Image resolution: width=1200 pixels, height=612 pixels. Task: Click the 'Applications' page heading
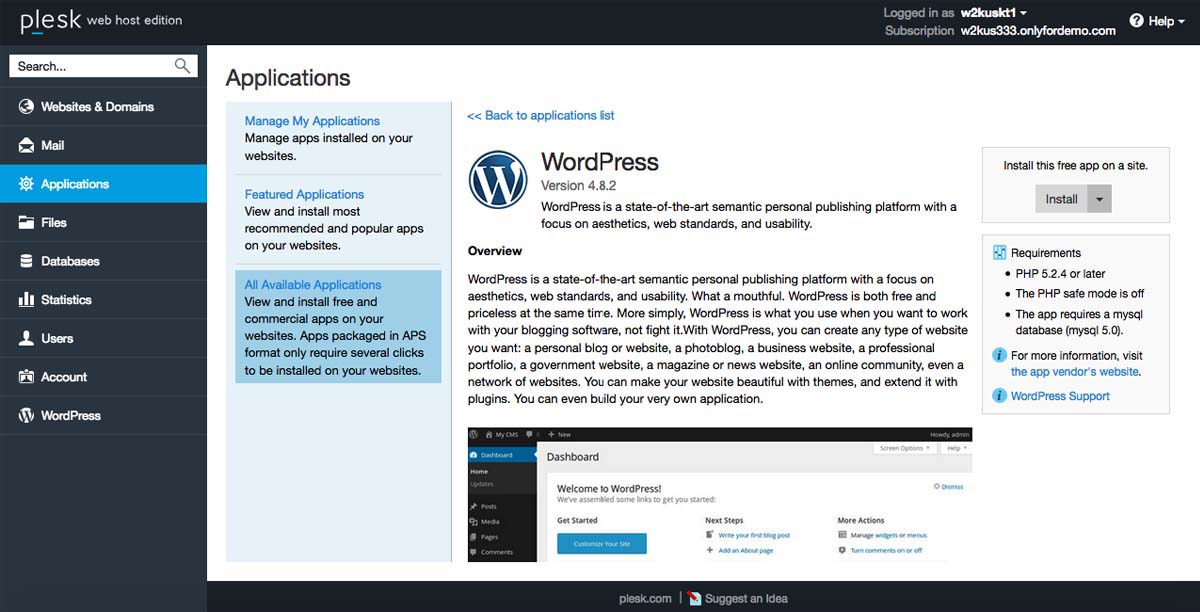point(288,78)
